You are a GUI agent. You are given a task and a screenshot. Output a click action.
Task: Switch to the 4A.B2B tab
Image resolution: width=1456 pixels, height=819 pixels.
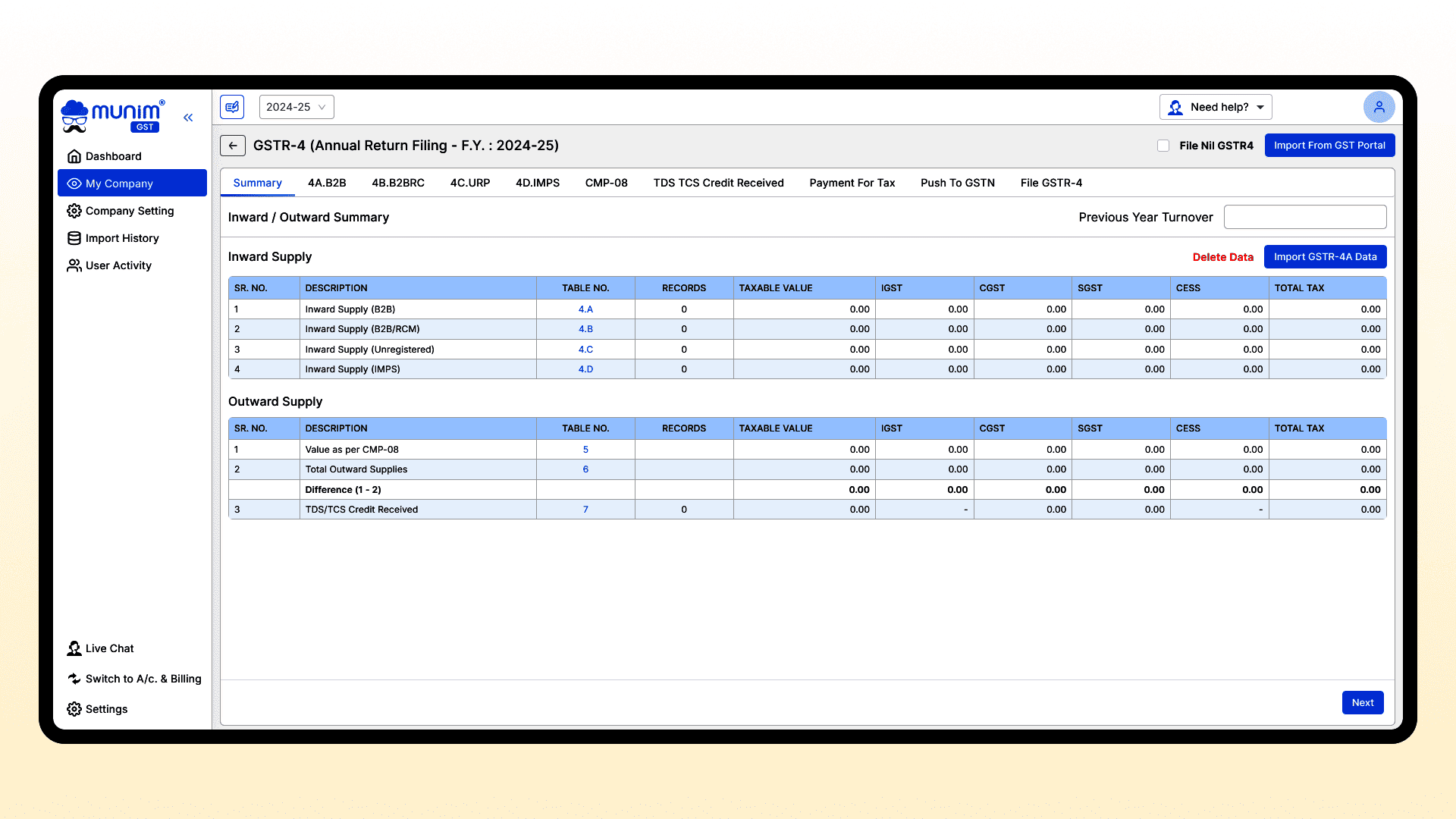click(x=327, y=183)
